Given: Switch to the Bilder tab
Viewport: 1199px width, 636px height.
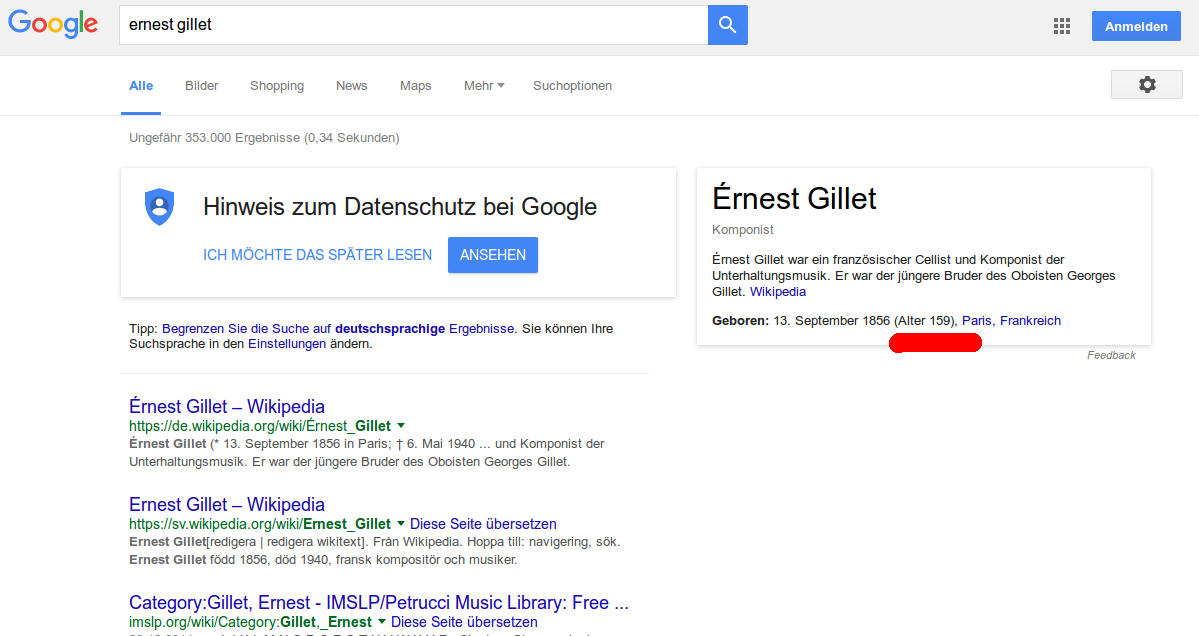Looking at the screenshot, I should click(x=201, y=86).
